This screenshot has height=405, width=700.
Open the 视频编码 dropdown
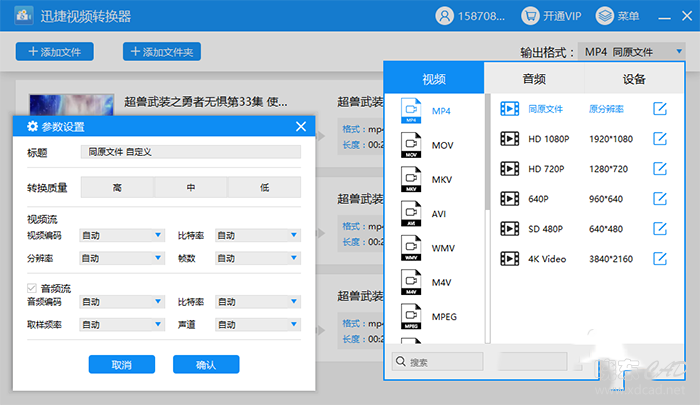122,235
